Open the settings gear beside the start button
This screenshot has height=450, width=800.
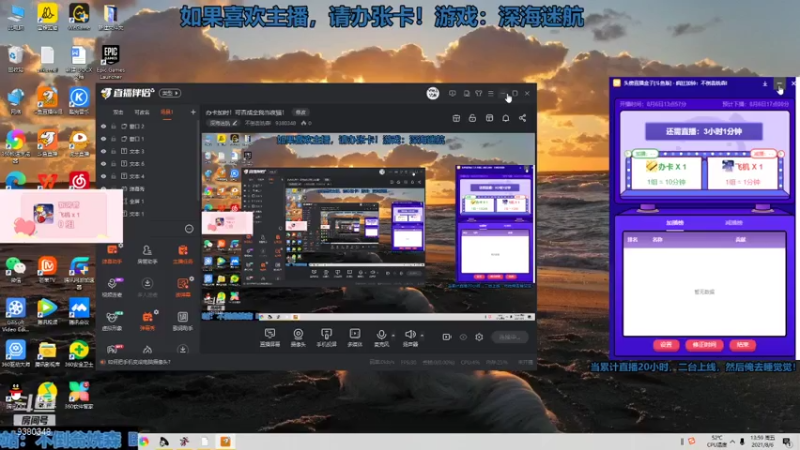click(x=479, y=337)
